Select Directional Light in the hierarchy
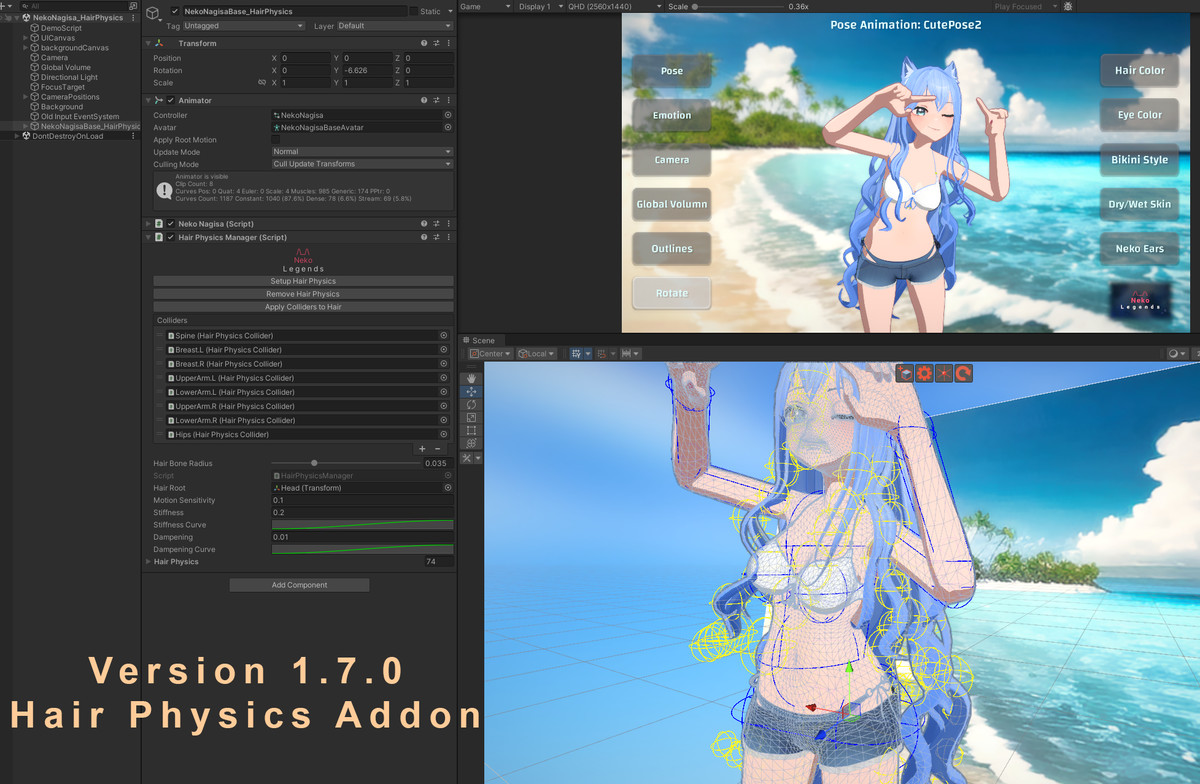This screenshot has width=1200, height=784. tap(69, 77)
